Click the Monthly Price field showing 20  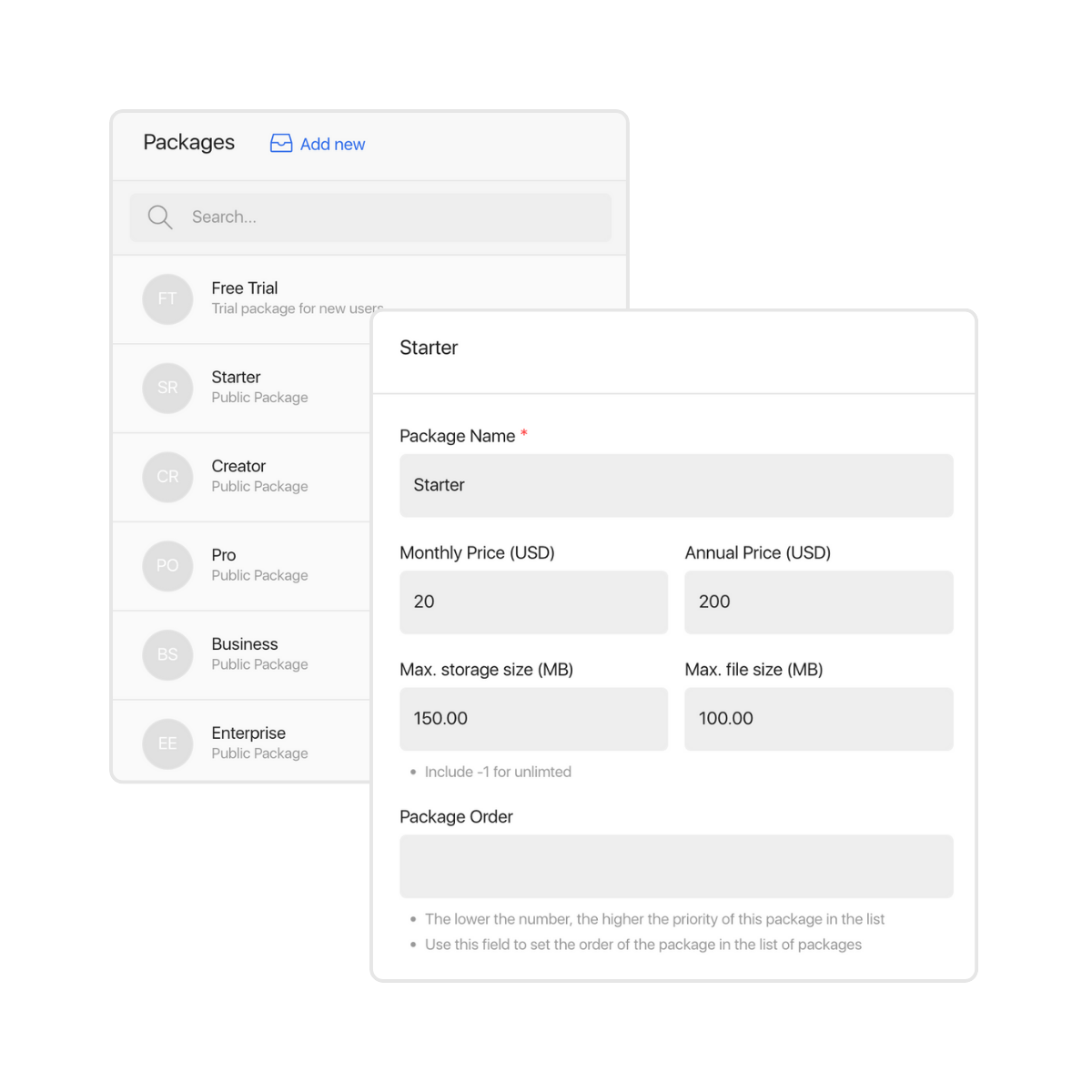(533, 602)
